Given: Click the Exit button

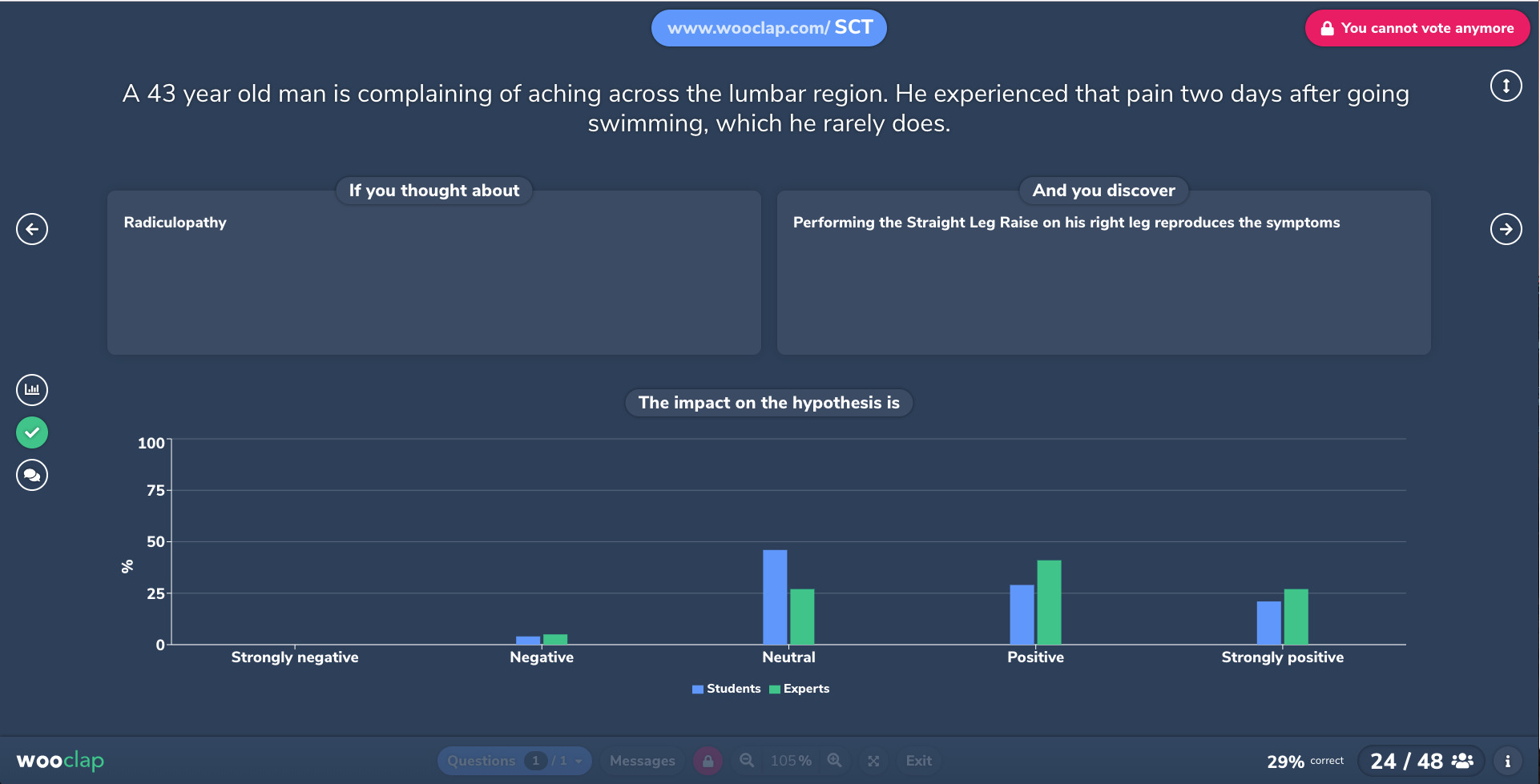Looking at the screenshot, I should pyautogui.click(x=918, y=761).
